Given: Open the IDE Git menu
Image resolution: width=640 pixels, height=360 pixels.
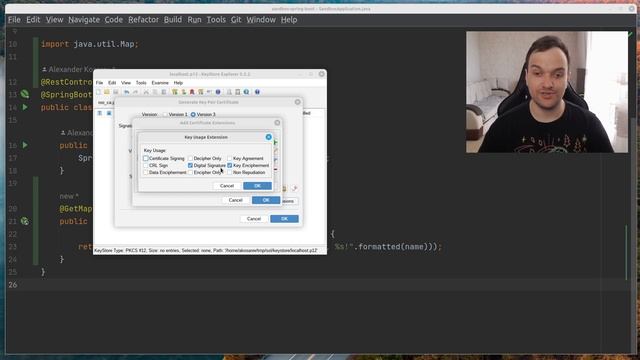Looking at the screenshot, I should click(236, 20).
